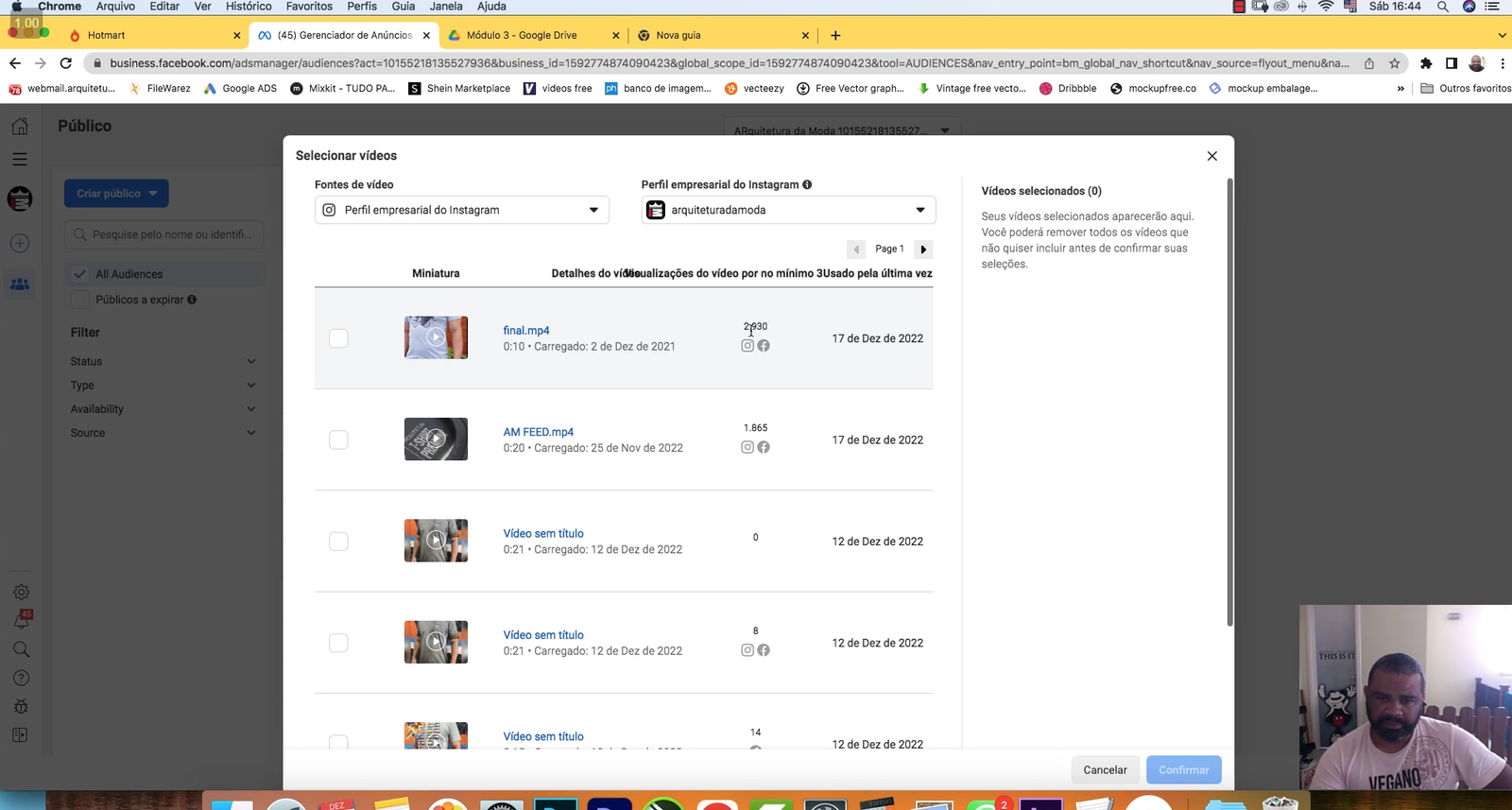Reload the page
Viewport: 1512px width, 810px height.
pyautogui.click(x=66, y=63)
